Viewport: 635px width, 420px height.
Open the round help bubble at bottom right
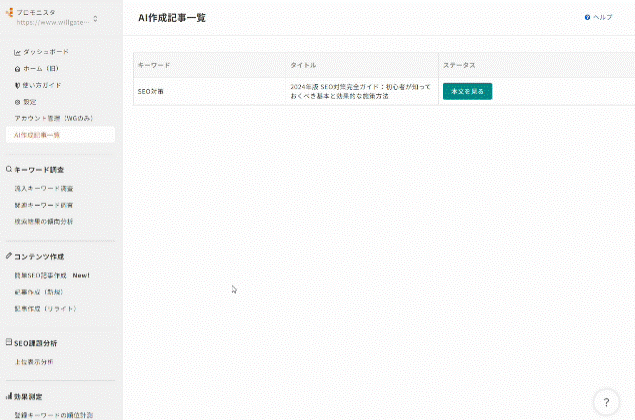606,402
